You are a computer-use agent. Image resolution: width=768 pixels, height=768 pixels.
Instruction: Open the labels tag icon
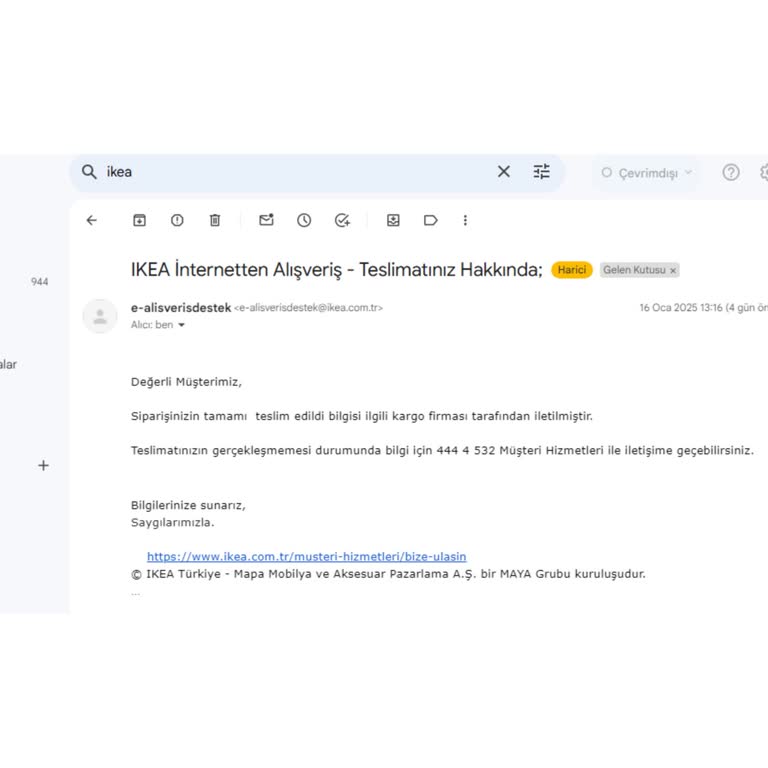coord(431,220)
